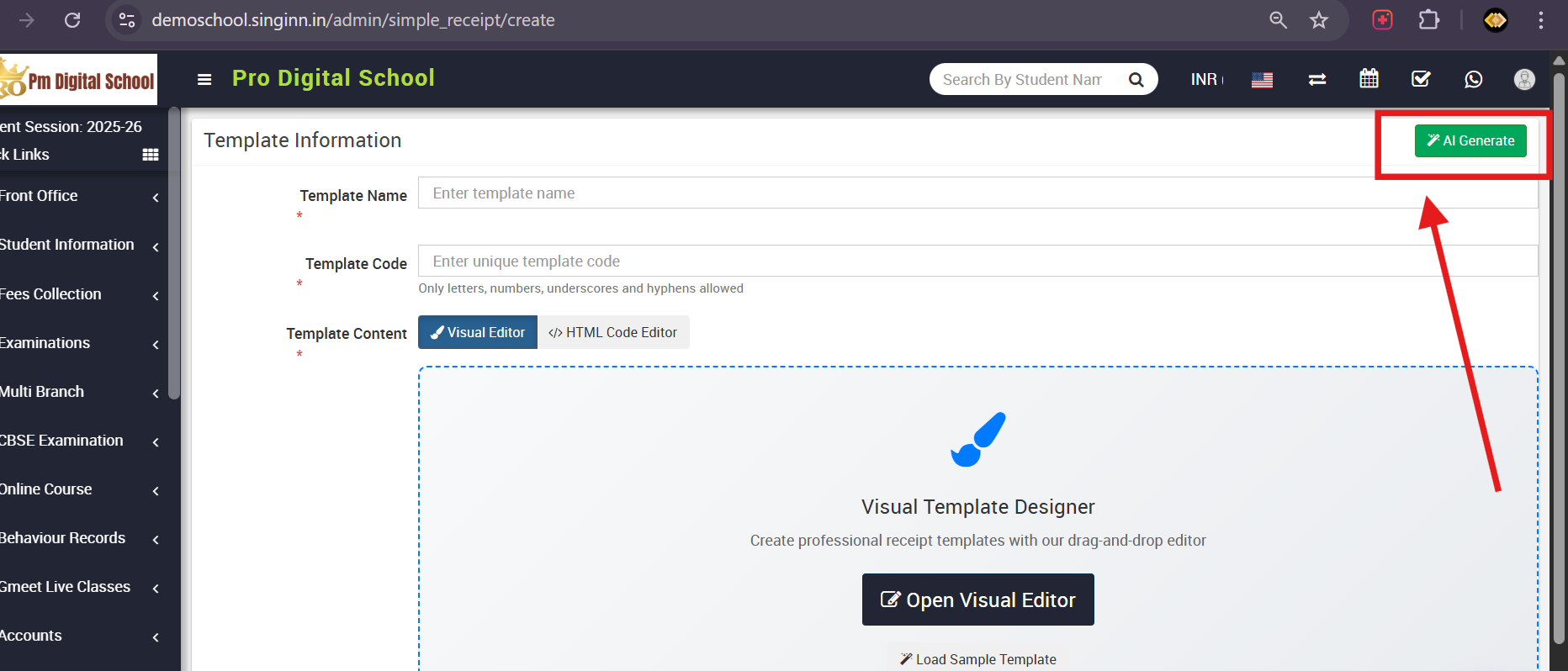Click the task checklist icon

[1421, 79]
